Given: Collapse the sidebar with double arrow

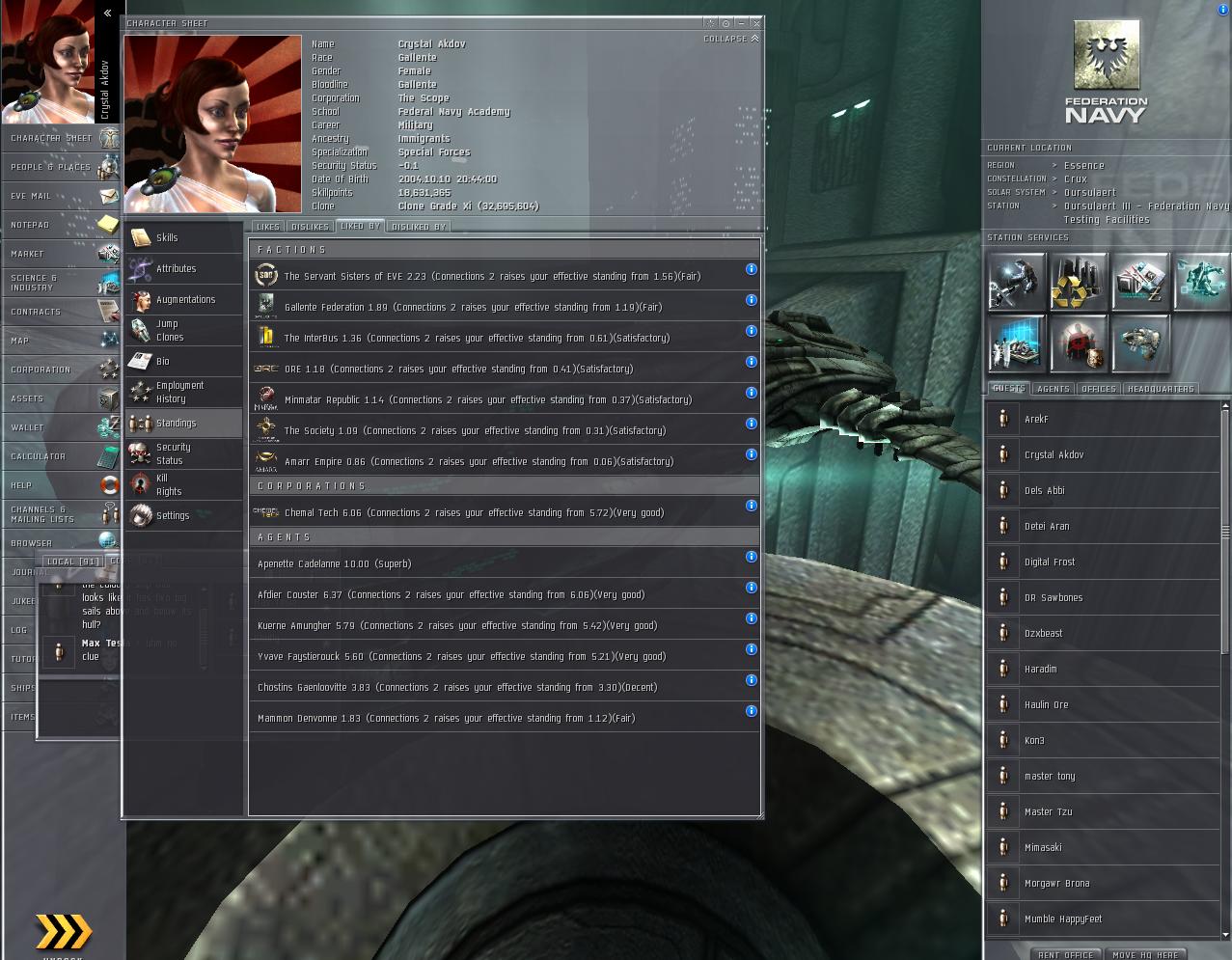Looking at the screenshot, I should pyautogui.click(x=107, y=14).
